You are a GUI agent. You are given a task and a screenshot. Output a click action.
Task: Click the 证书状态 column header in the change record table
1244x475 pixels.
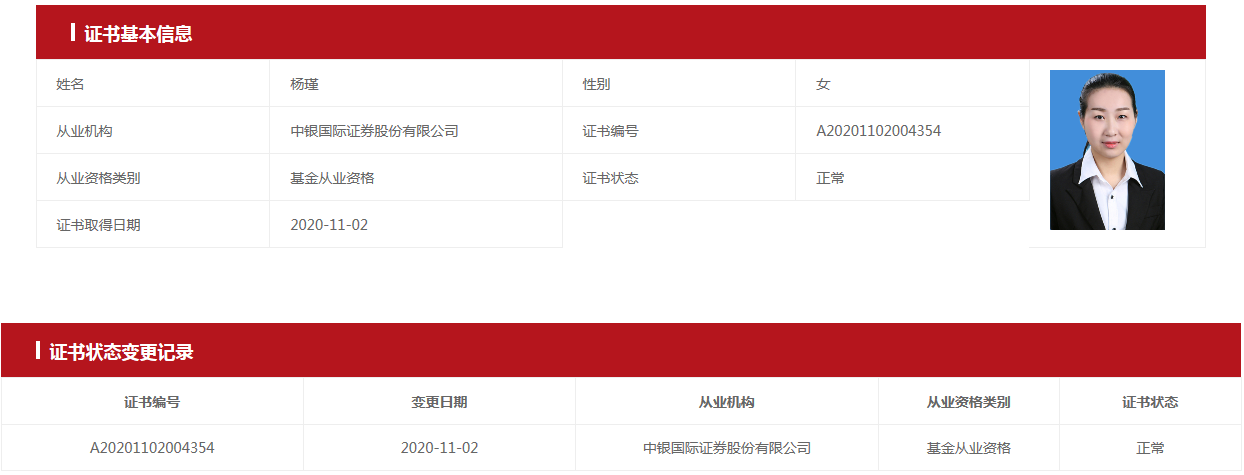1150,402
